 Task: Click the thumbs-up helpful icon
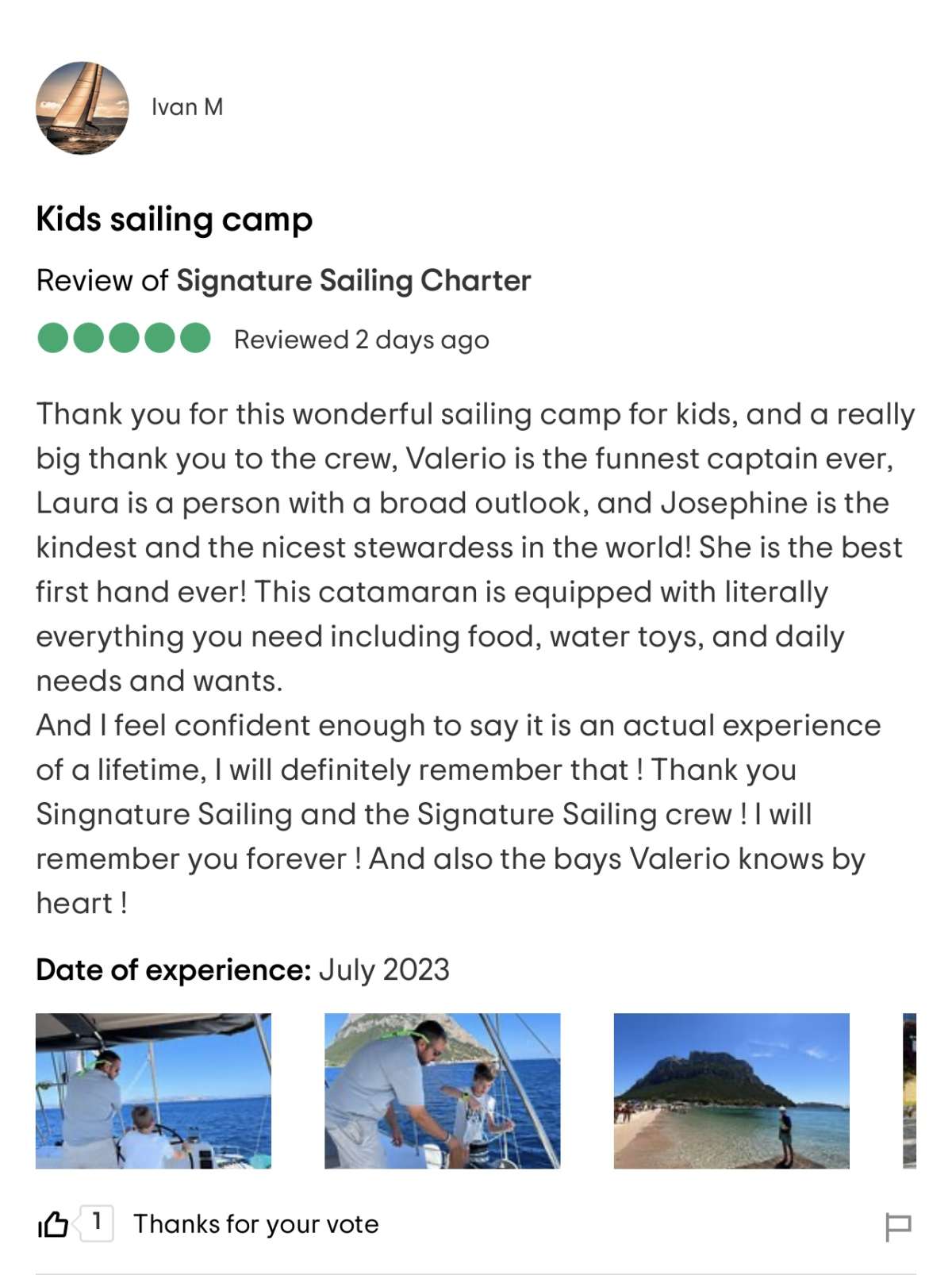coord(53,1224)
